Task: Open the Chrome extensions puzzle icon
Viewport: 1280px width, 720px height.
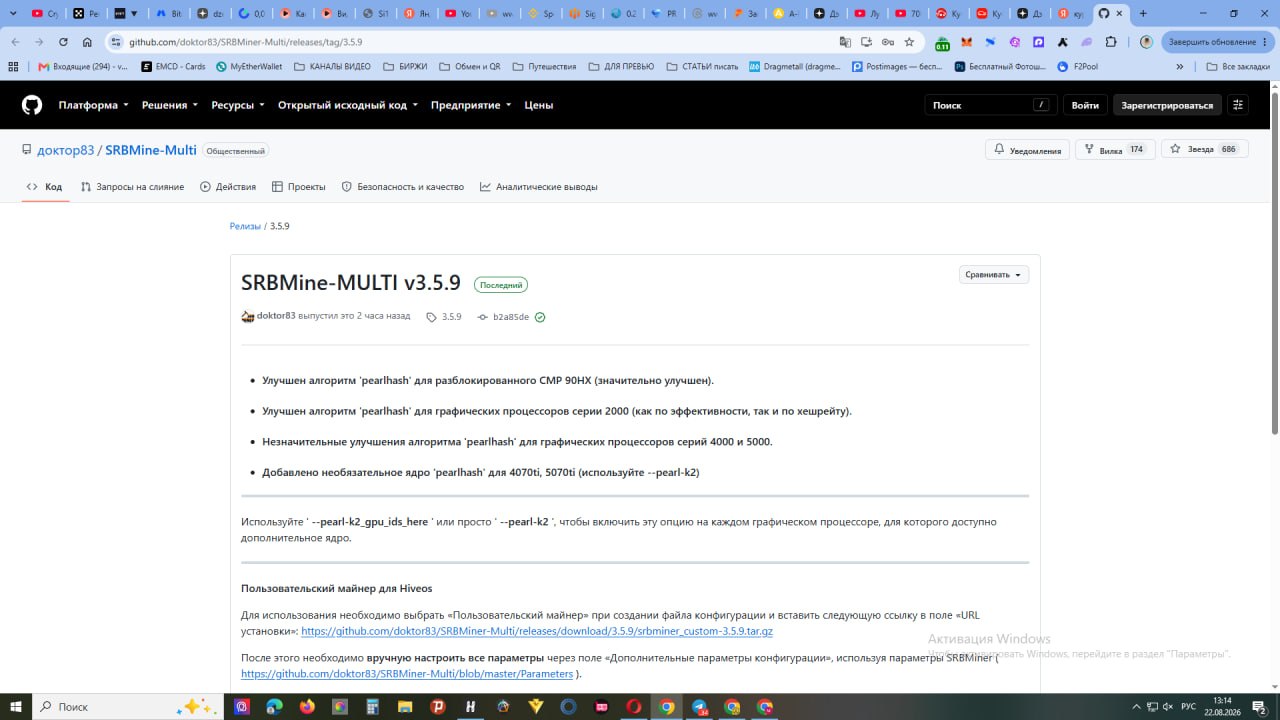Action: tap(1111, 42)
